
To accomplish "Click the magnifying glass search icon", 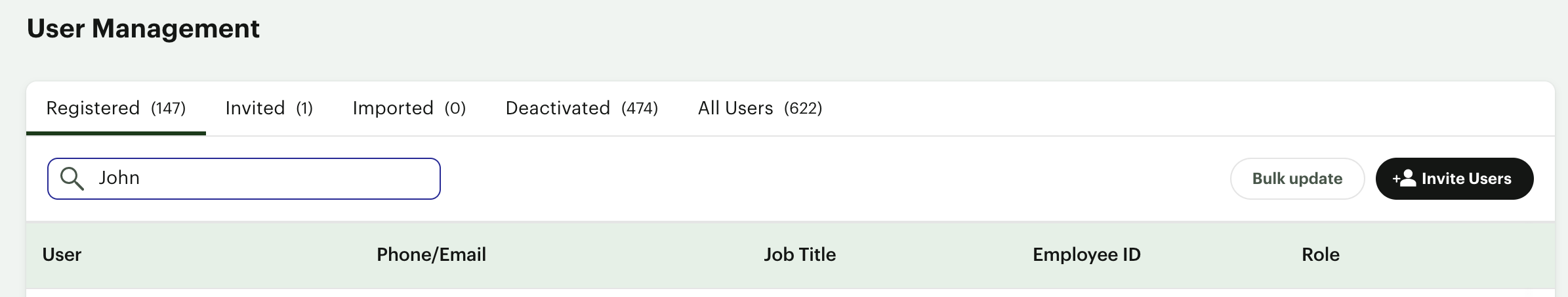I will [x=72, y=179].
